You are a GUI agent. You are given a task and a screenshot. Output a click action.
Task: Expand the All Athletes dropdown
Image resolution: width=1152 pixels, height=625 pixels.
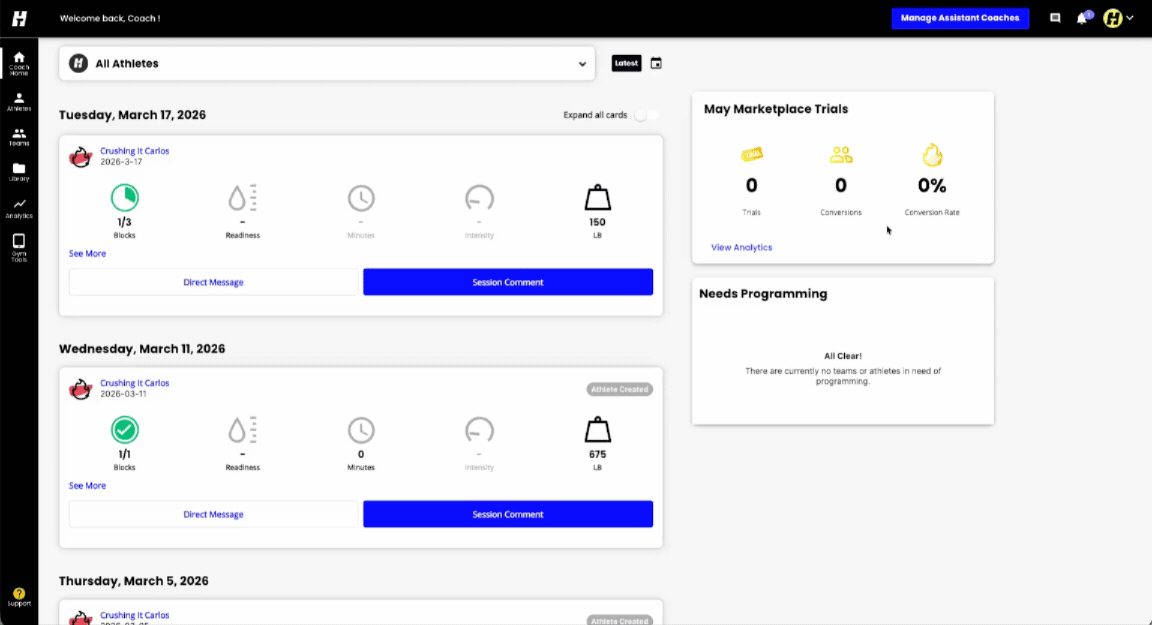pos(327,64)
